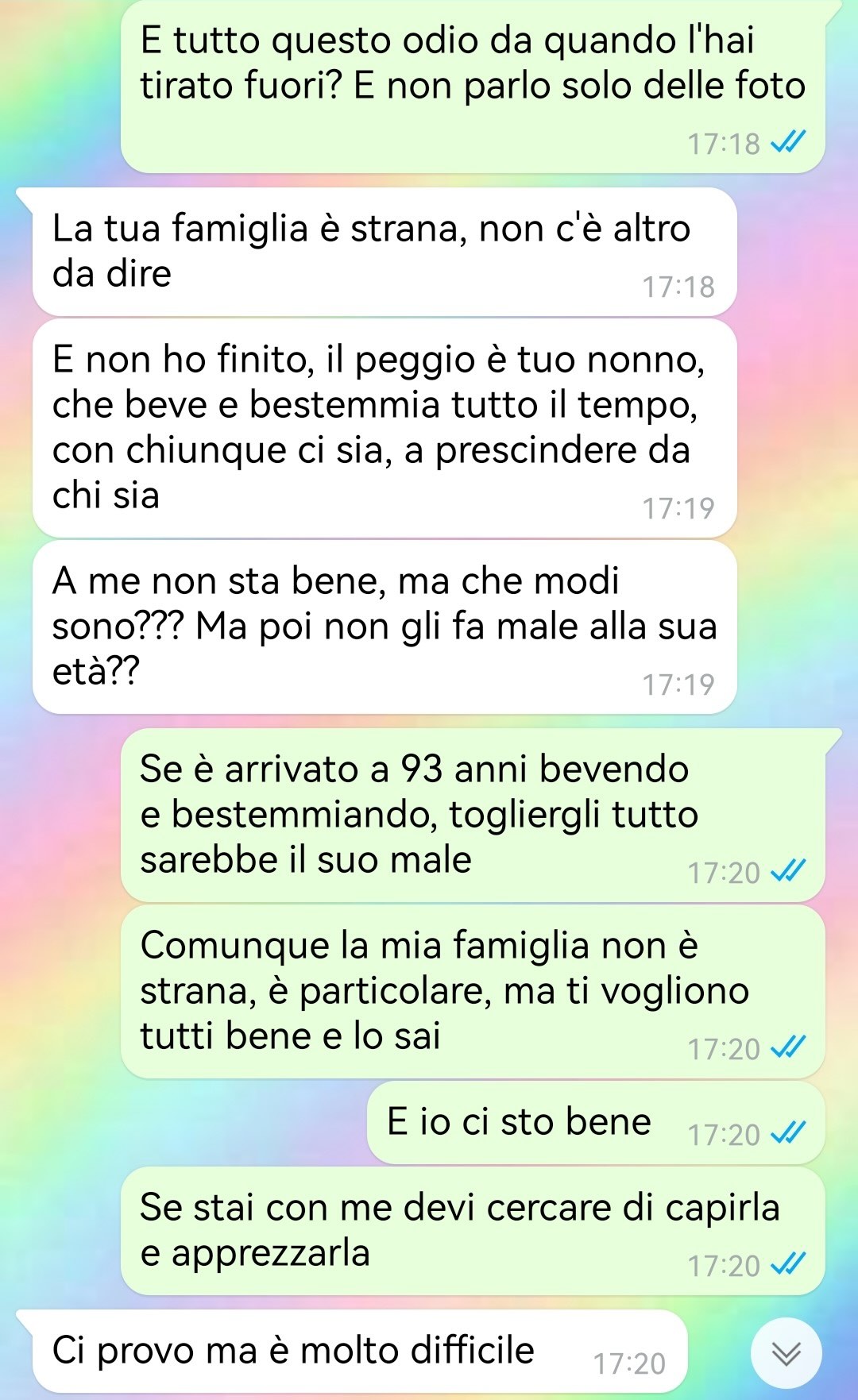Select the 'E tutto questo odio' sent message
The height and width of the screenshot is (1400, 858).
tap(473, 86)
